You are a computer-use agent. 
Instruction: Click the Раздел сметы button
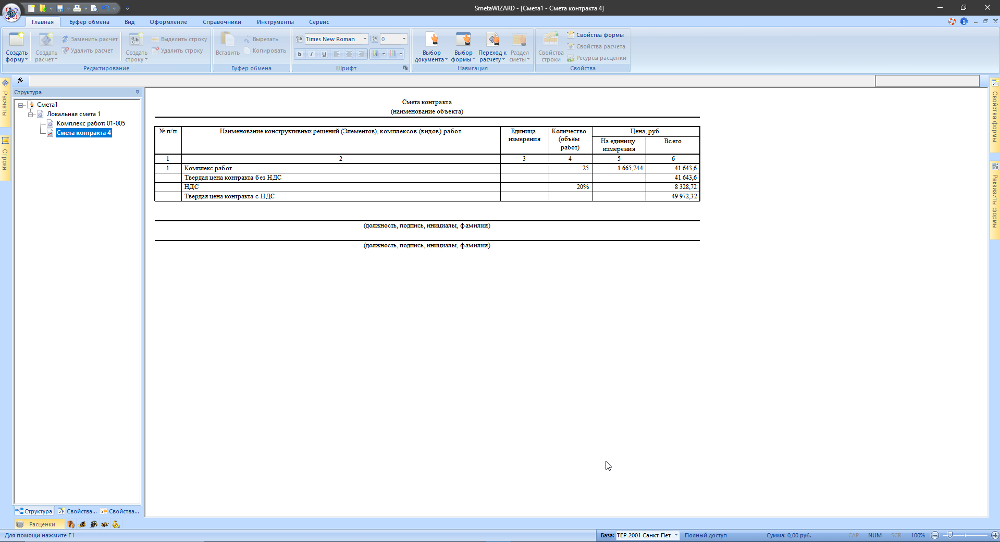pyautogui.click(x=519, y=47)
